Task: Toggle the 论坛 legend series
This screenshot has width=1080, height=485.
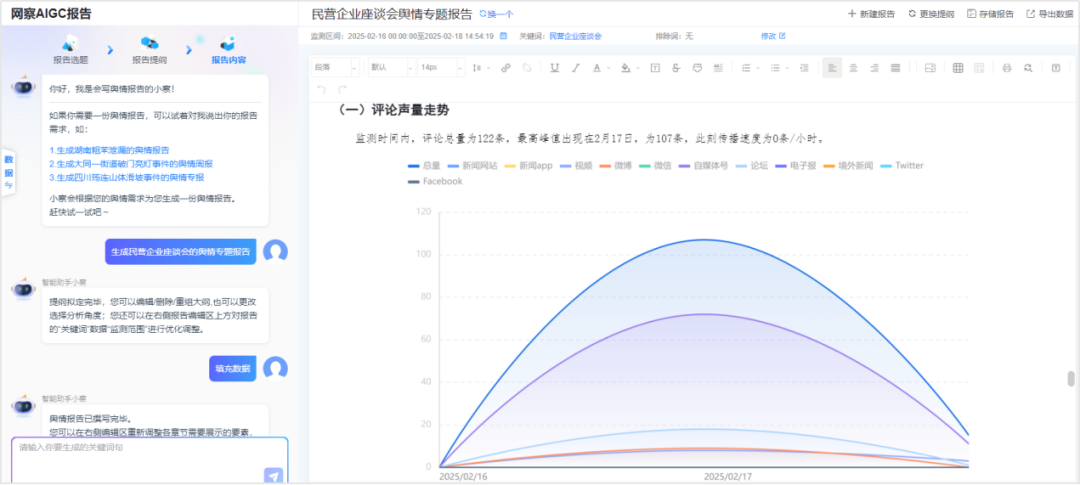Action: [x=751, y=165]
